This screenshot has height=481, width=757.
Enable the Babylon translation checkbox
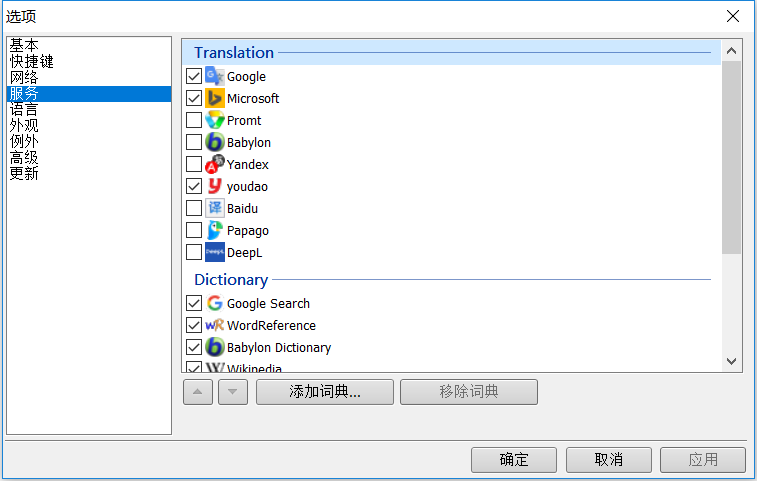[x=194, y=142]
